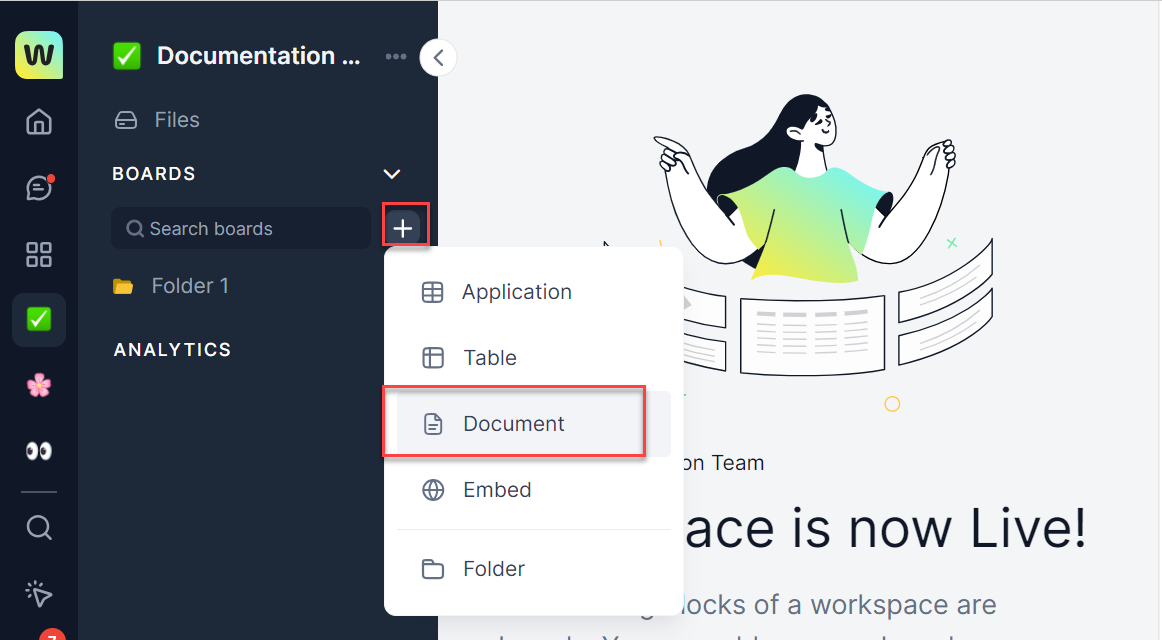Viewport: 1162px width, 640px height.
Task: Collapse the sidebar with arrow button
Action: (x=438, y=58)
